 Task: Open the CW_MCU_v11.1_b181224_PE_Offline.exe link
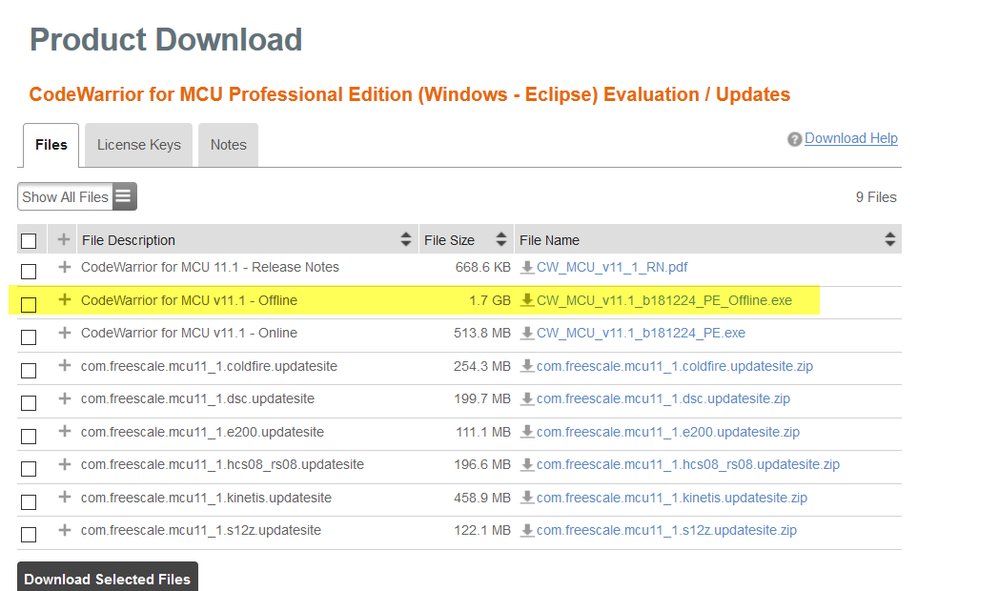pos(664,301)
